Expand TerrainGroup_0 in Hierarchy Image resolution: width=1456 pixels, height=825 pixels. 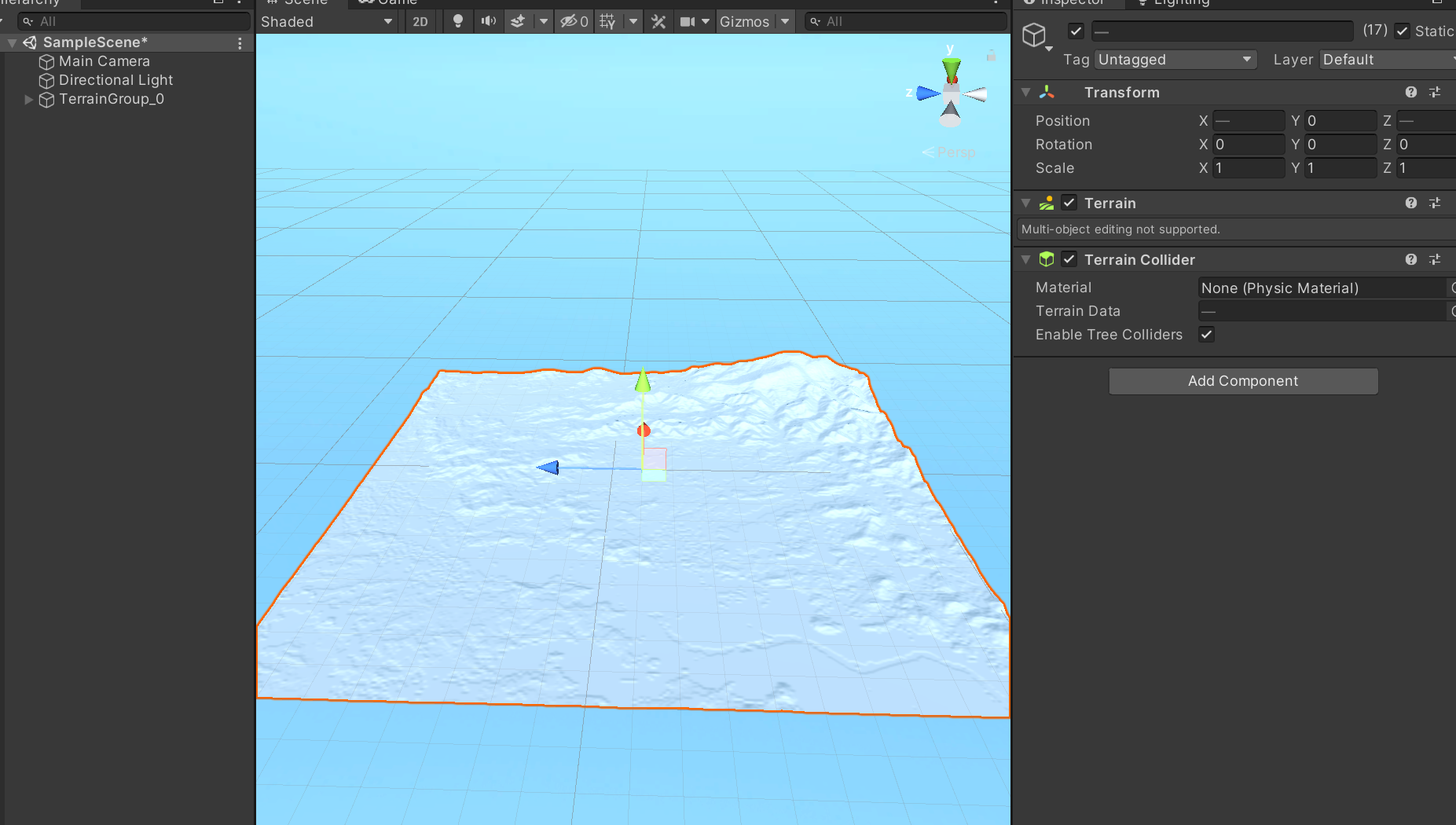pos(28,100)
